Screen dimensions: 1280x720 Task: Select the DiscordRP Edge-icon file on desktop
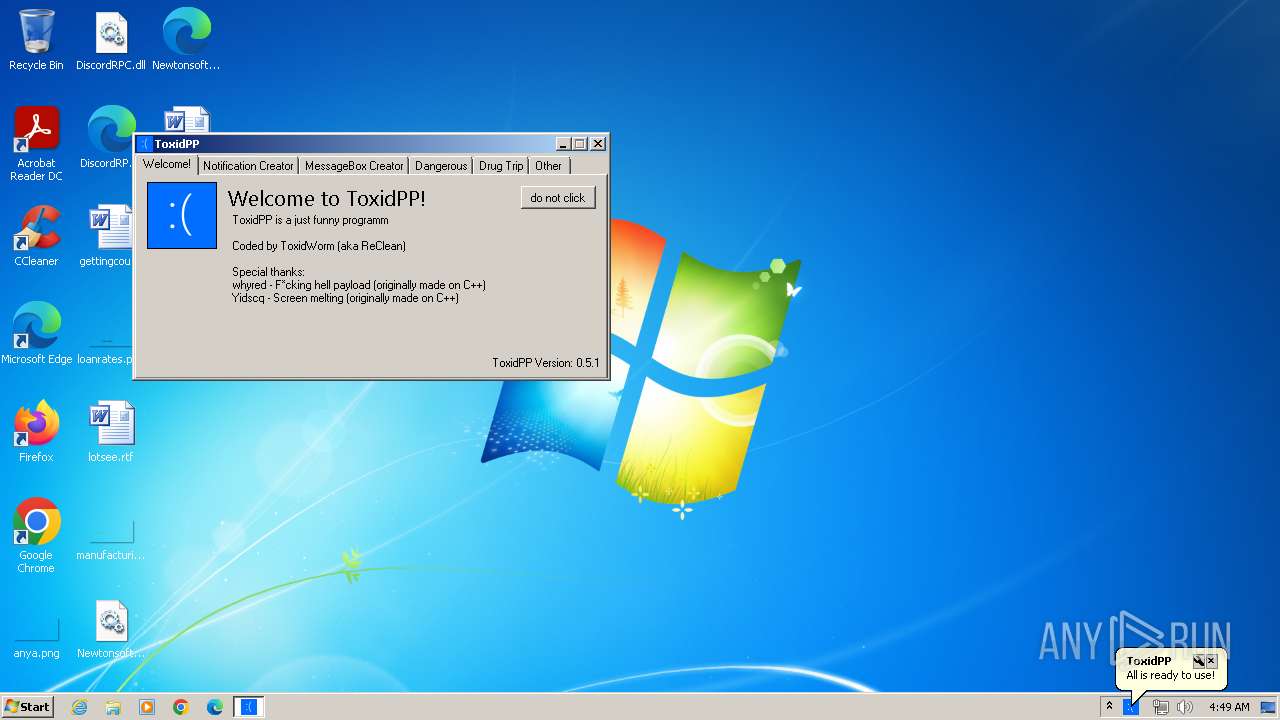[108, 137]
